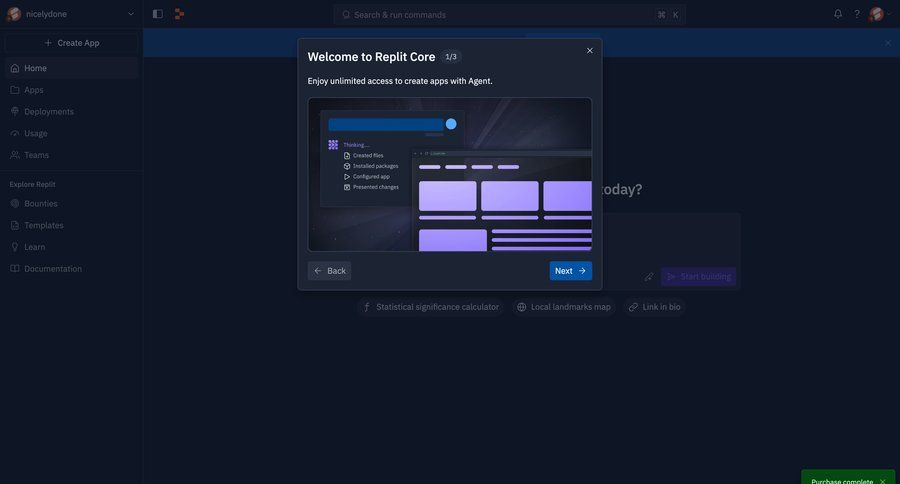Viewport: 900px width, 484px height.
Task: Open Apps in the sidebar
Action: click(x=72, y=90)
